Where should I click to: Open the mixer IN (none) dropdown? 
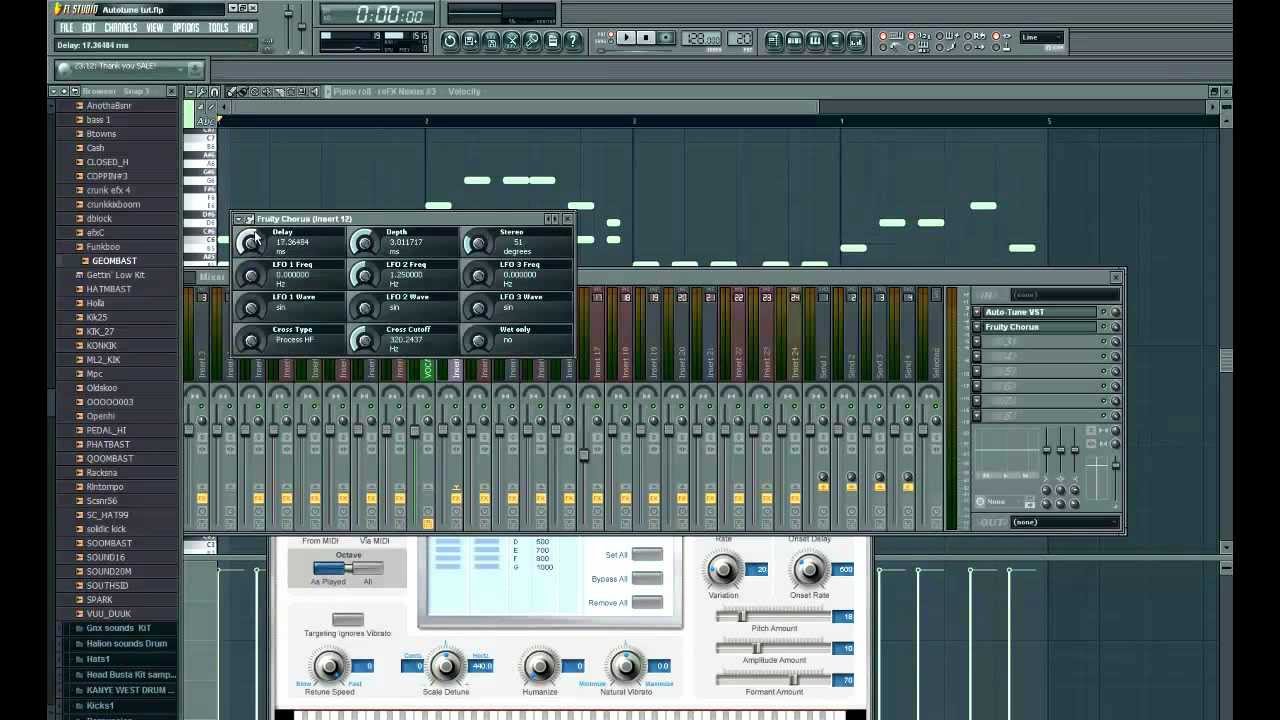coord(1064,295)
